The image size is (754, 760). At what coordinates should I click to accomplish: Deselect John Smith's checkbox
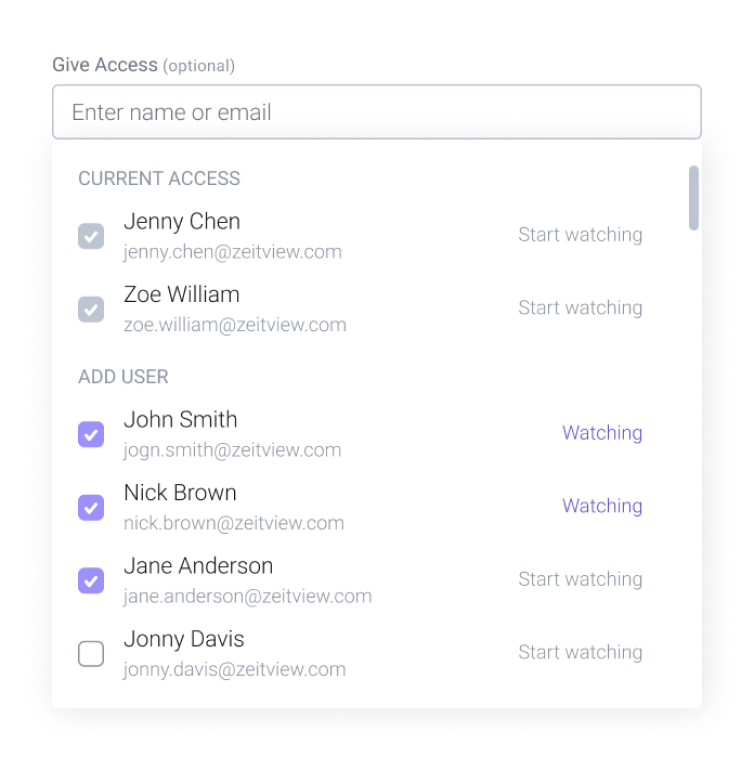[91, 434]
